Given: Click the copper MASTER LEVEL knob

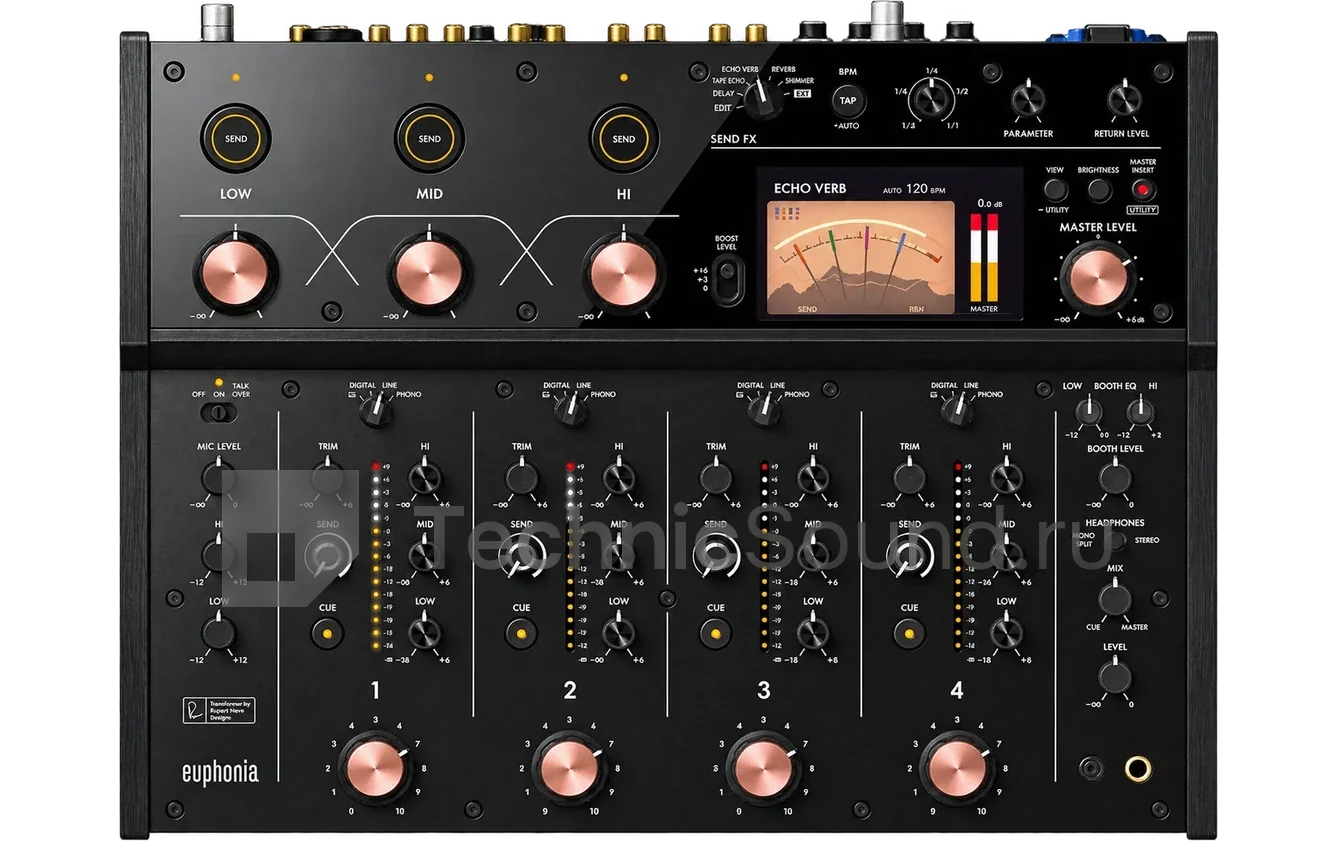Looking at the screenshot, I should click(x=1099, y=277).
